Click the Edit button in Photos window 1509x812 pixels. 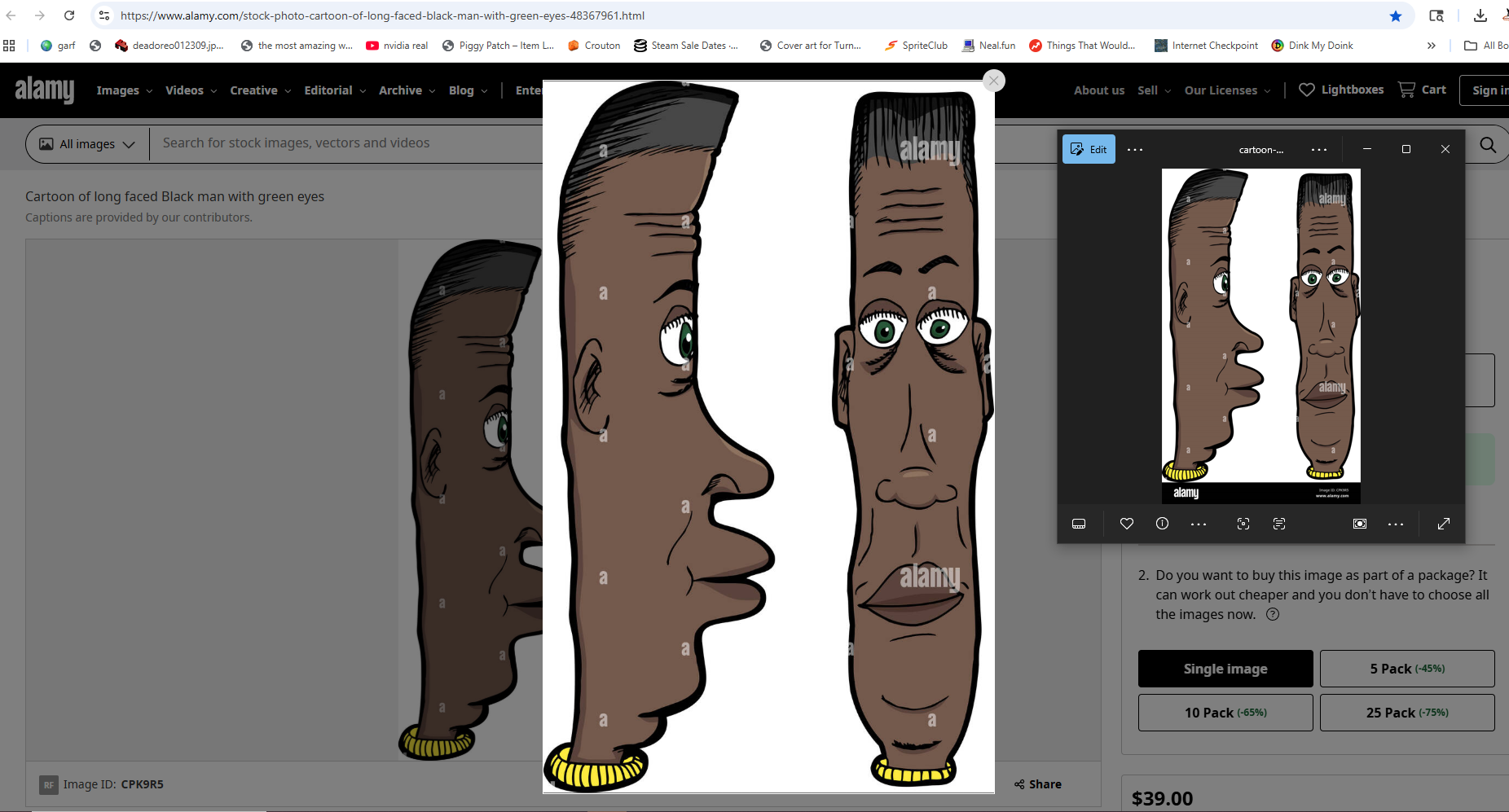1089,149
